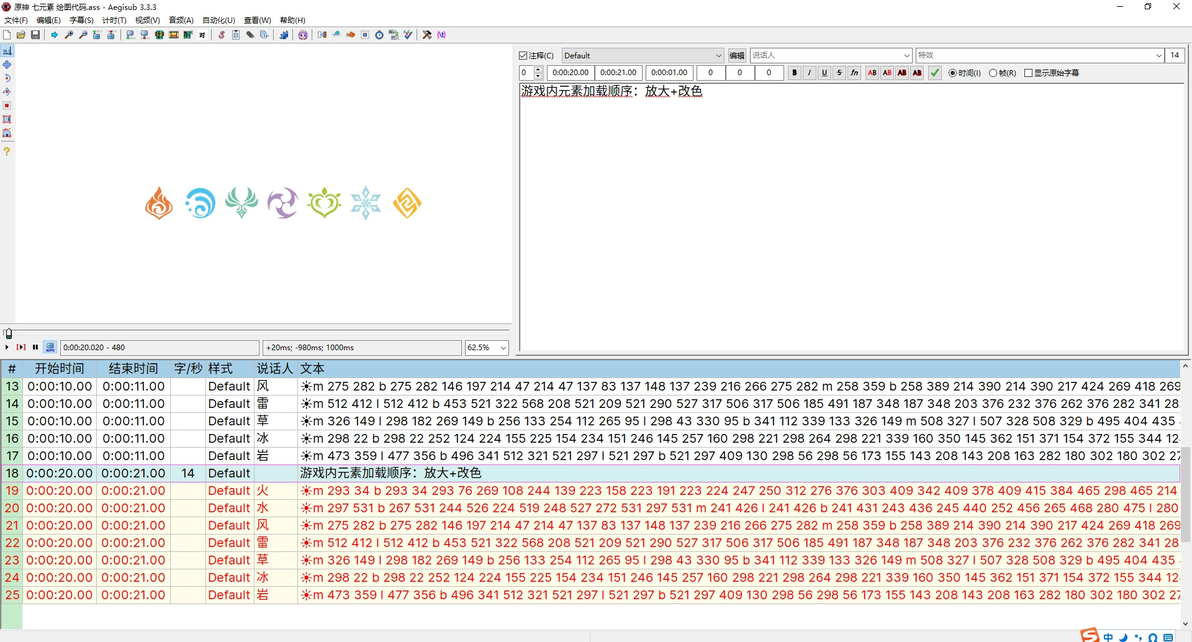Increase the layer number stepper
Screen dimensions: 1192x642
tap(538, 69)
